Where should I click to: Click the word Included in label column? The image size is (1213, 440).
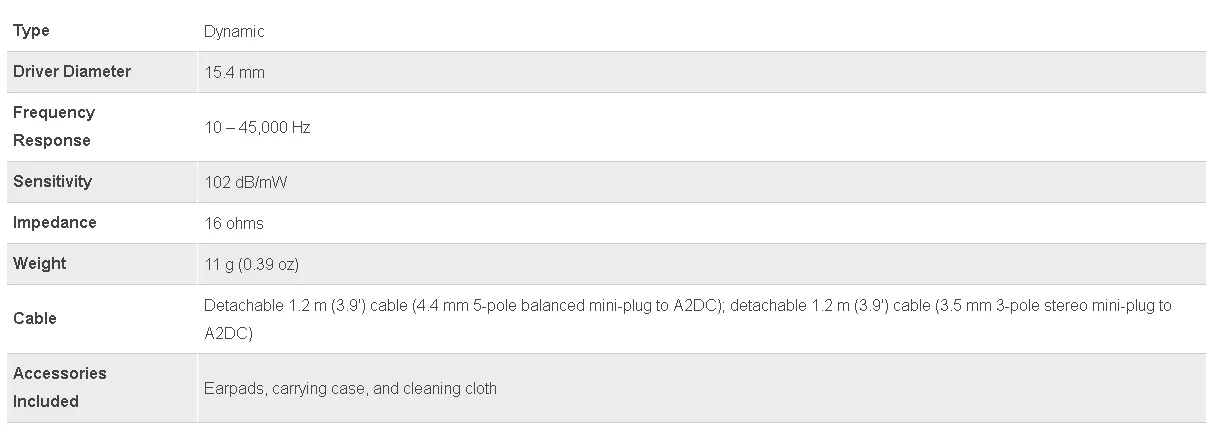click(x=46, y=402)
